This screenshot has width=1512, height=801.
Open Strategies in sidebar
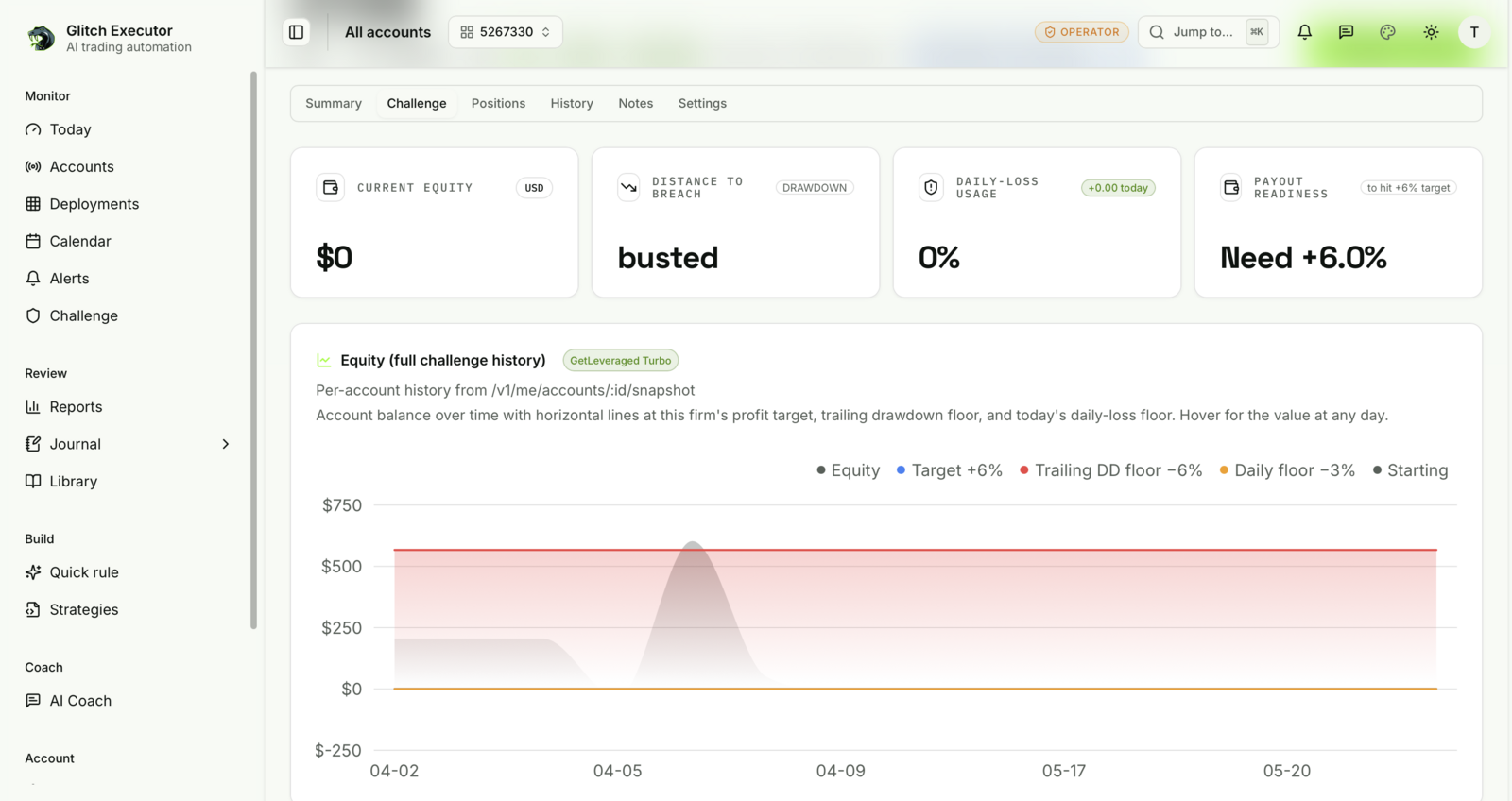84,610
